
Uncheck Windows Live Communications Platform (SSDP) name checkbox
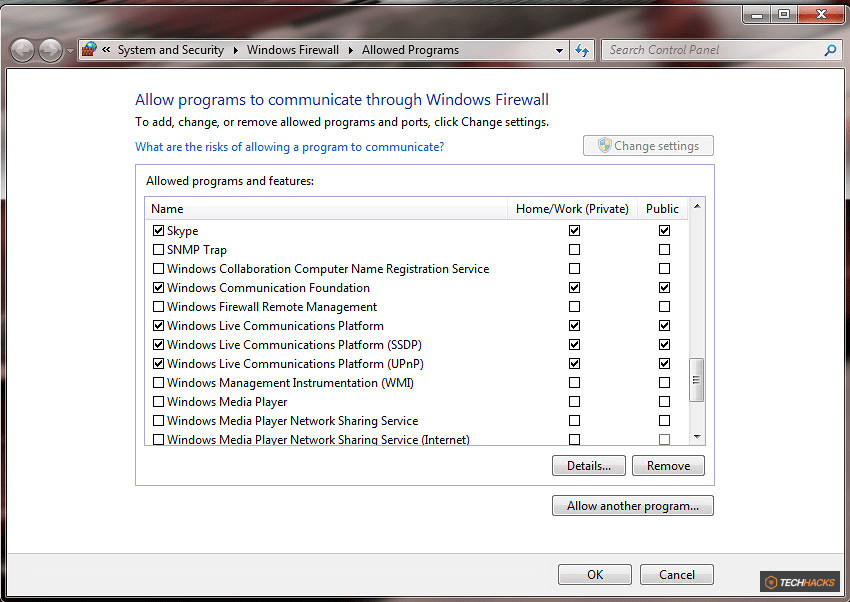point(158,345)
